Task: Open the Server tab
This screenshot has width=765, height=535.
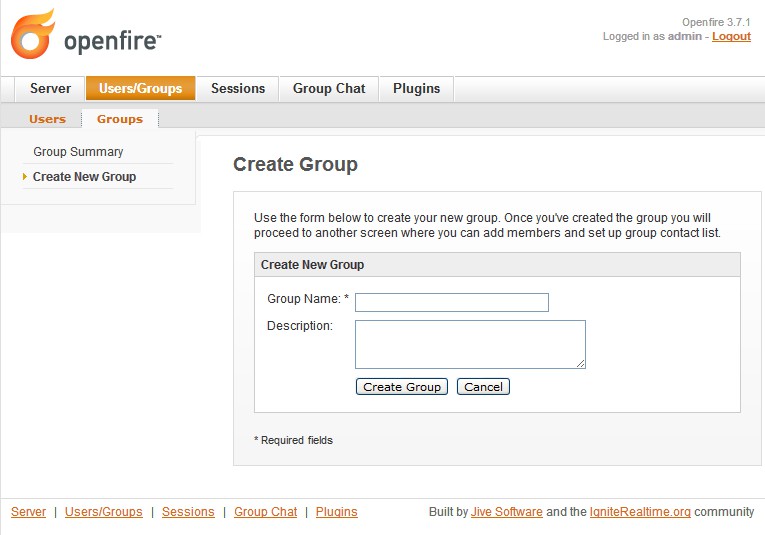Action: pos(50,89)
